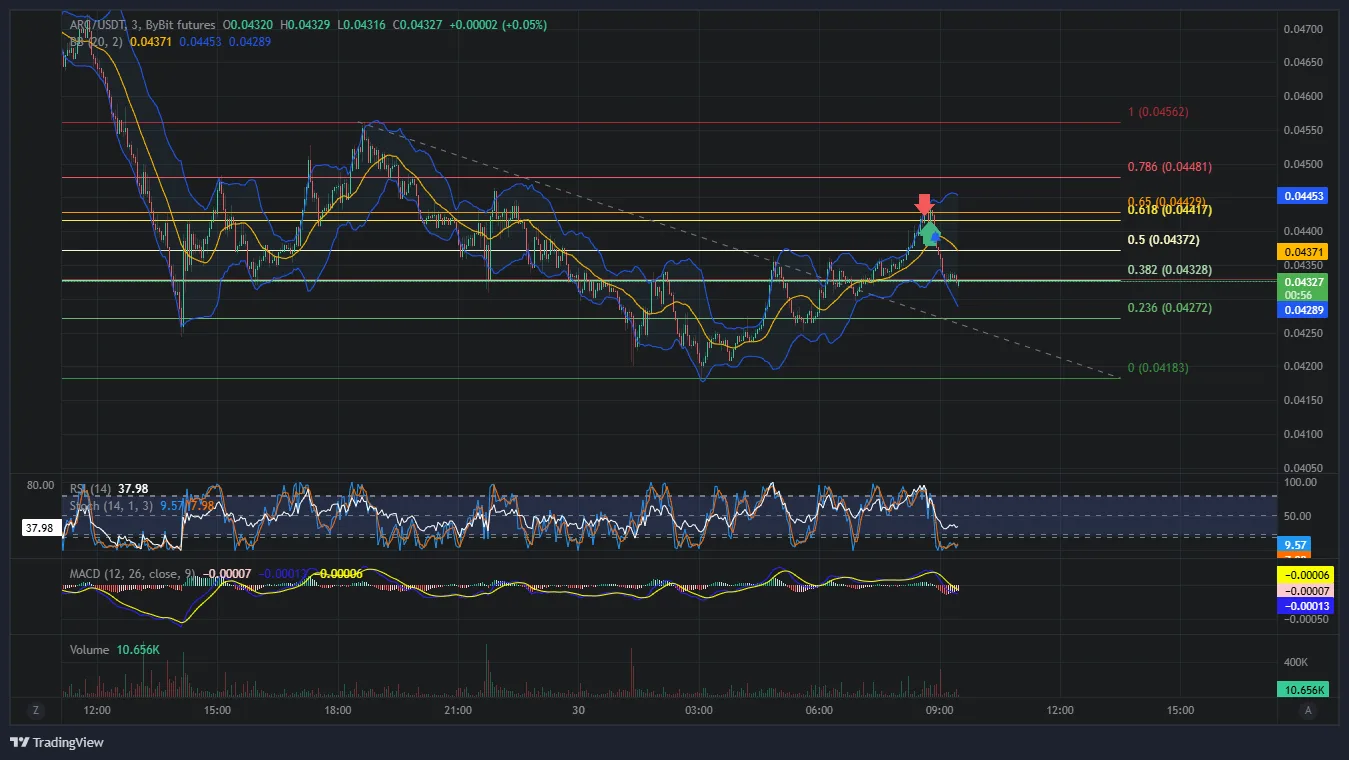The image size is (1349, 760).
Task: Open the TradingView logo link
Action: coord(57,742)
